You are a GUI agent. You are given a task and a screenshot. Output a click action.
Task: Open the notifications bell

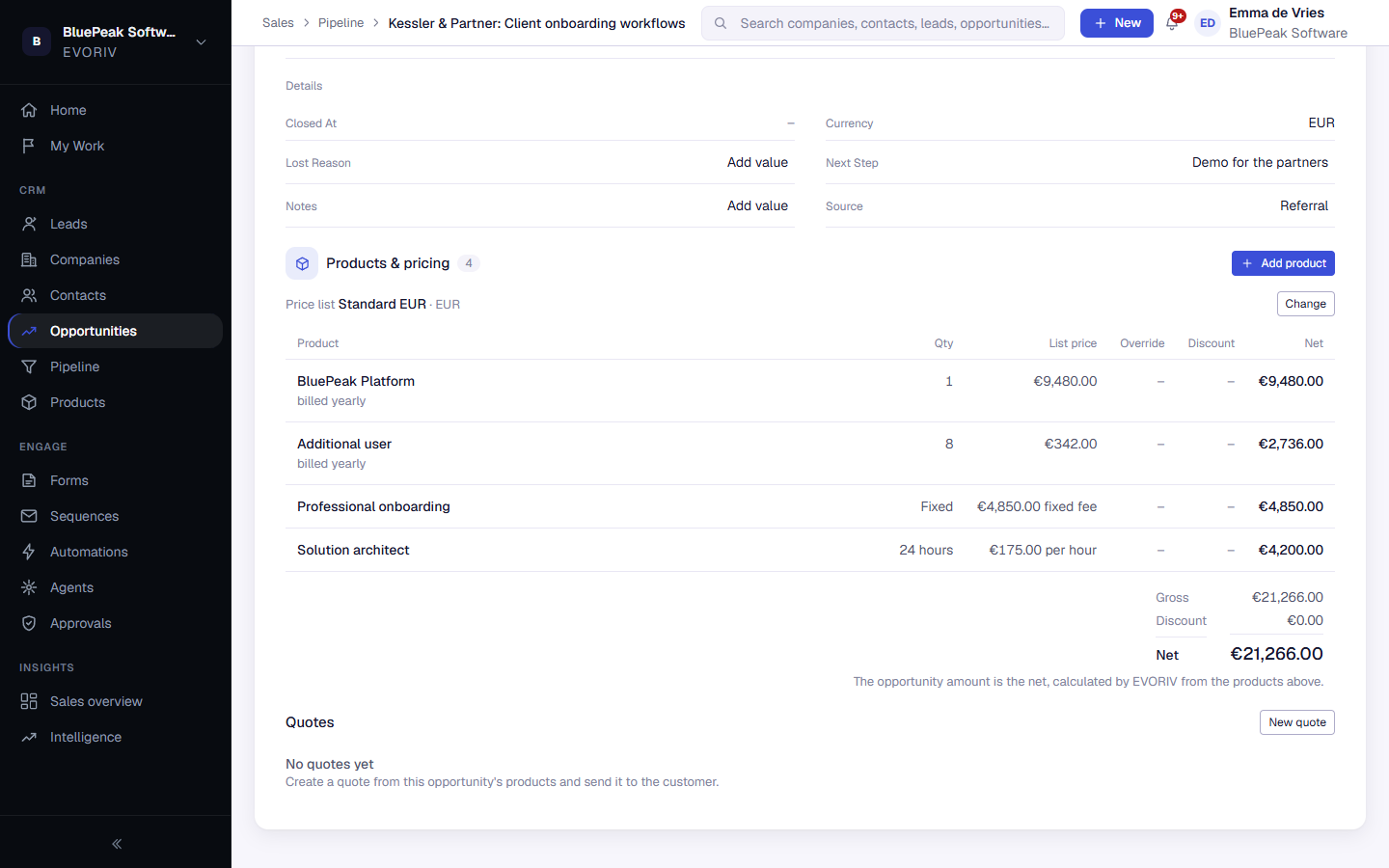pyautogui.click(x=1173, y=23)
